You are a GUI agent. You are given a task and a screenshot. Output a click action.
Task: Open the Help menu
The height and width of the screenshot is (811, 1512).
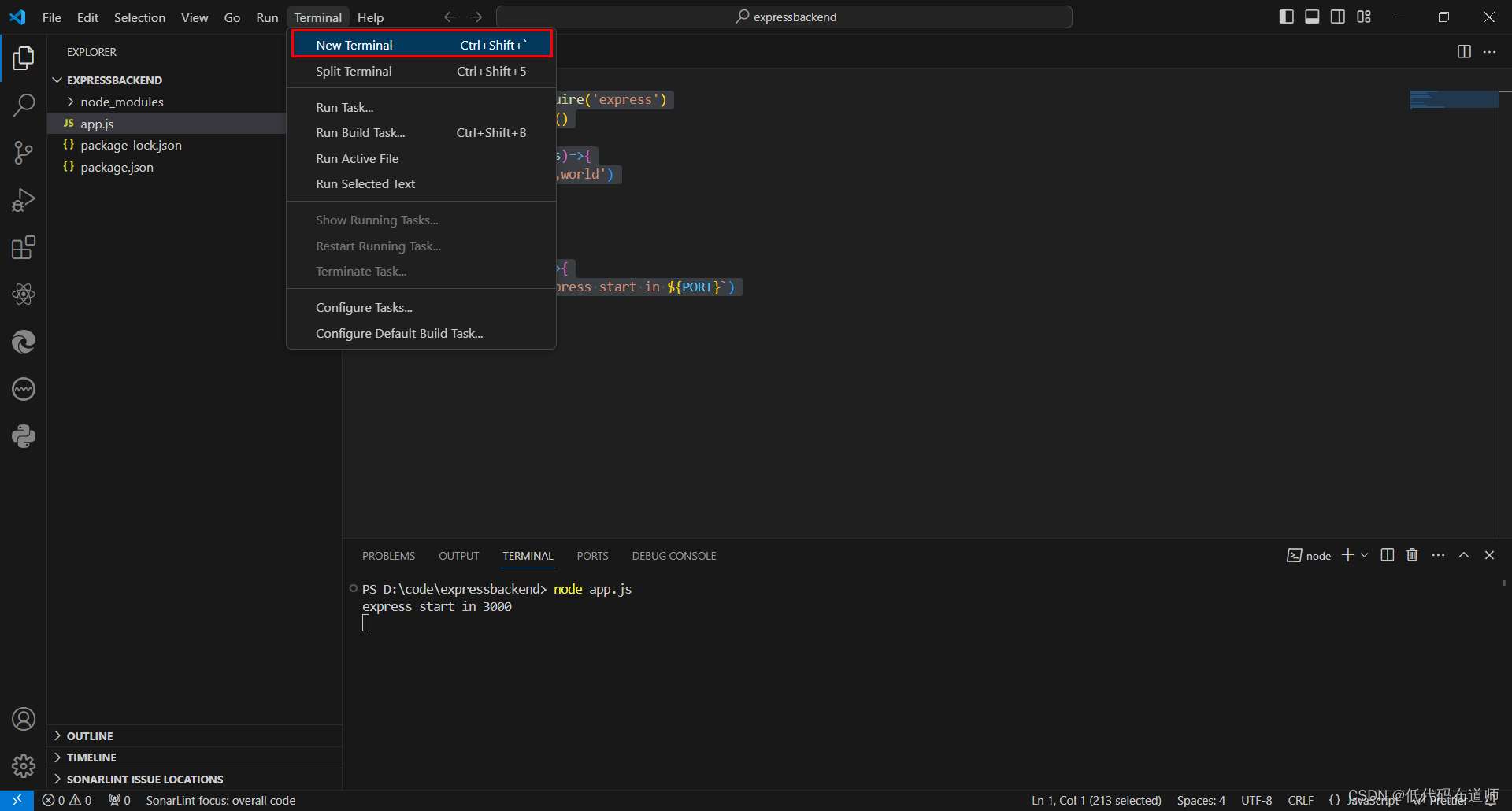pyautogui.click(x=370, y=17)
